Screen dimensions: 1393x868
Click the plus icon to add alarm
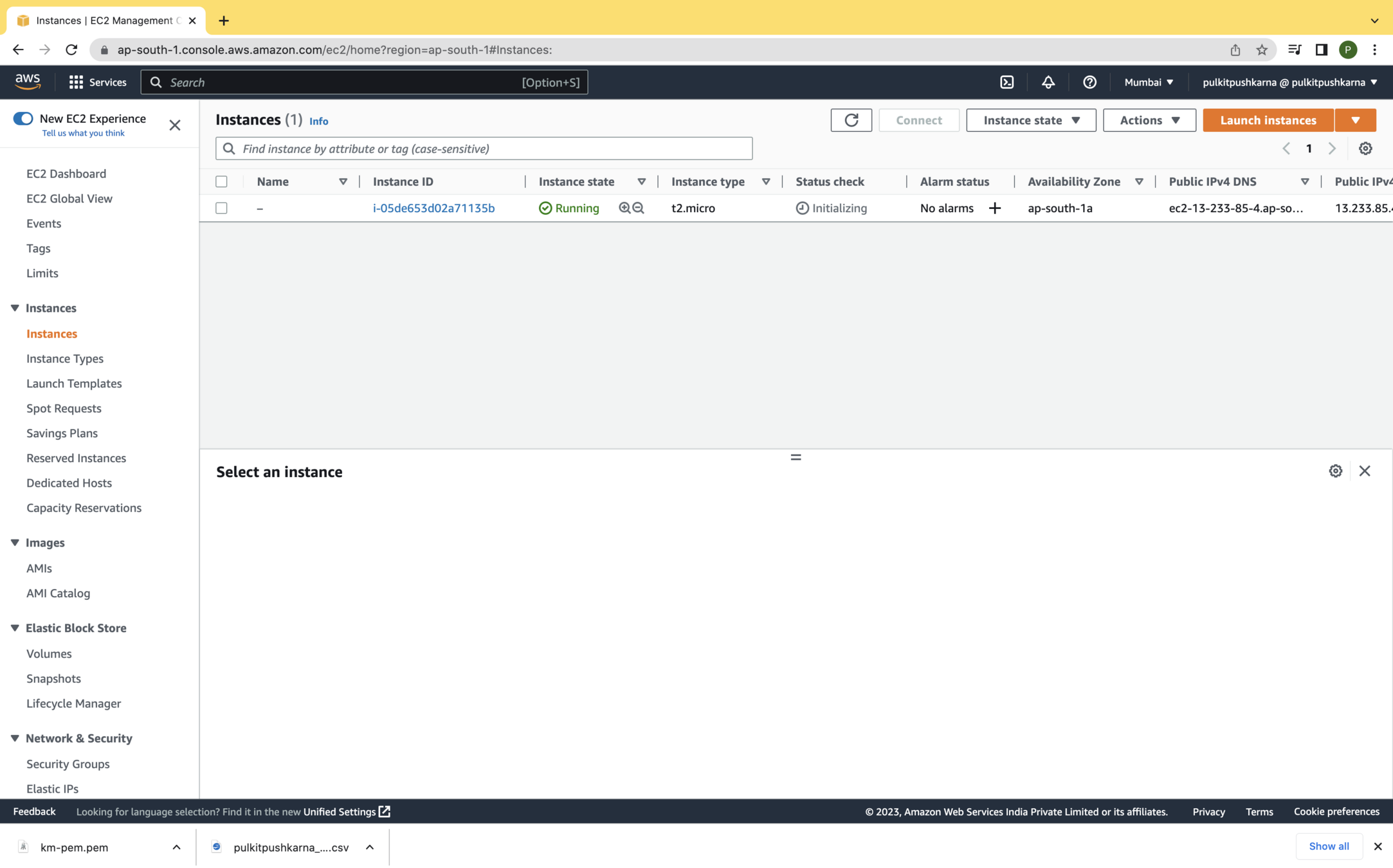(x=994, y=208)
